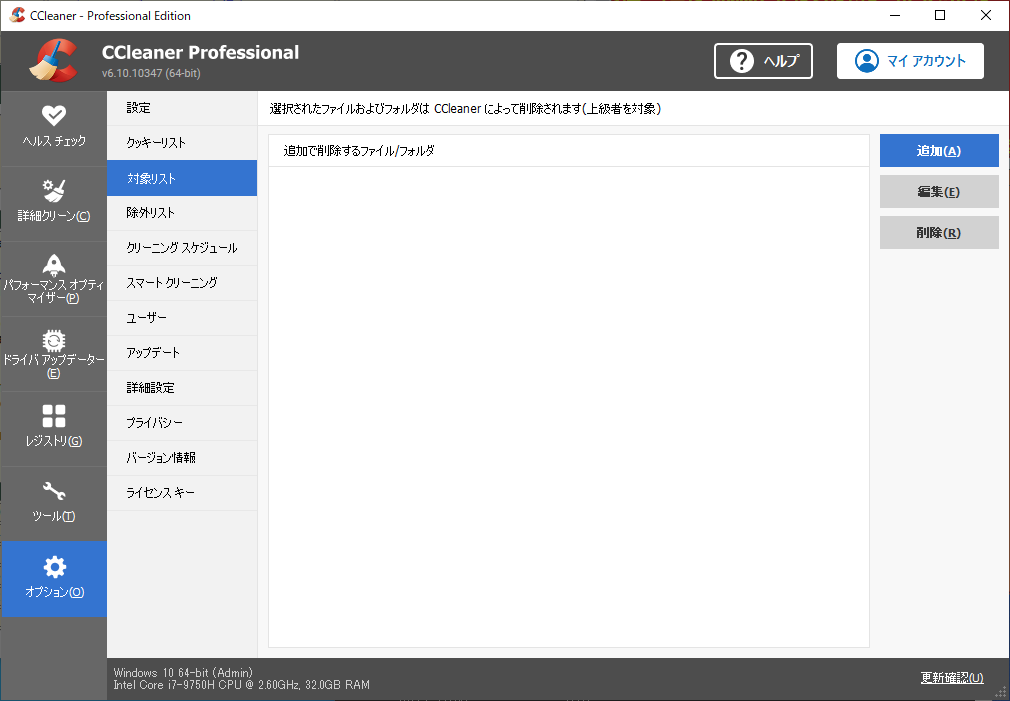Open the ユーザー settings page

[x=182, y=318]
